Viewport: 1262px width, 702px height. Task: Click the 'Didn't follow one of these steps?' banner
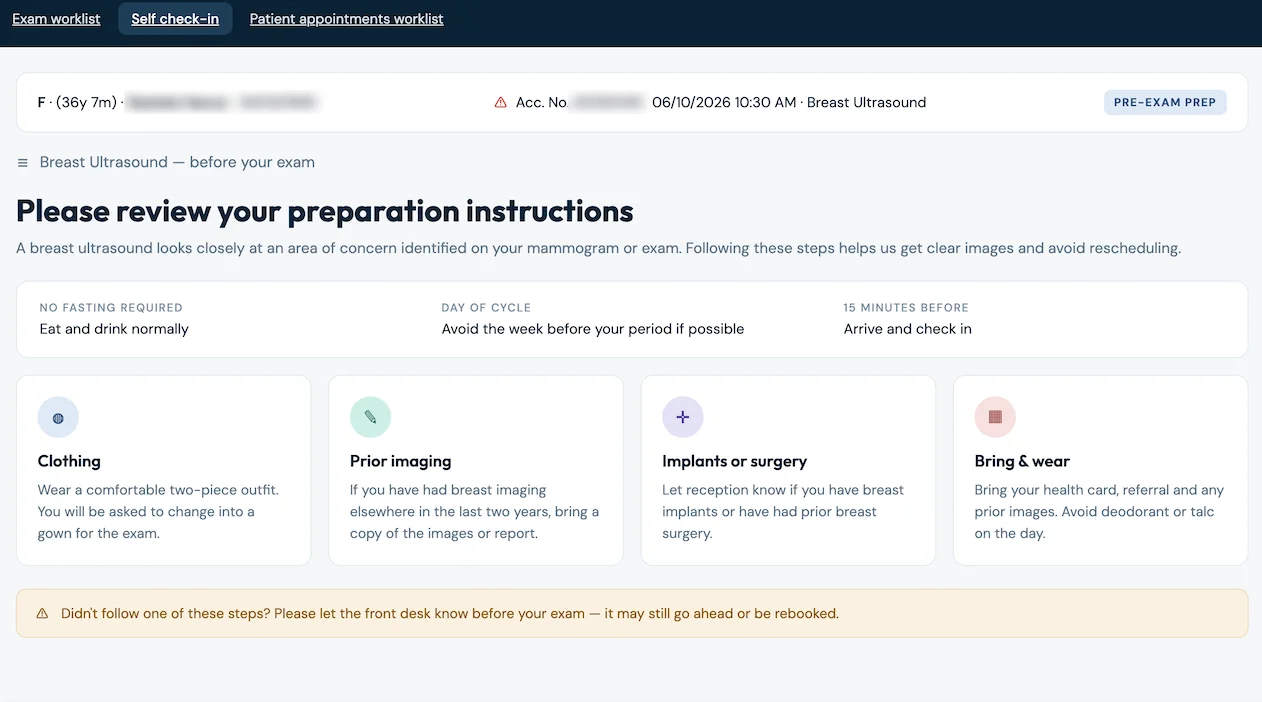point(632,613)
